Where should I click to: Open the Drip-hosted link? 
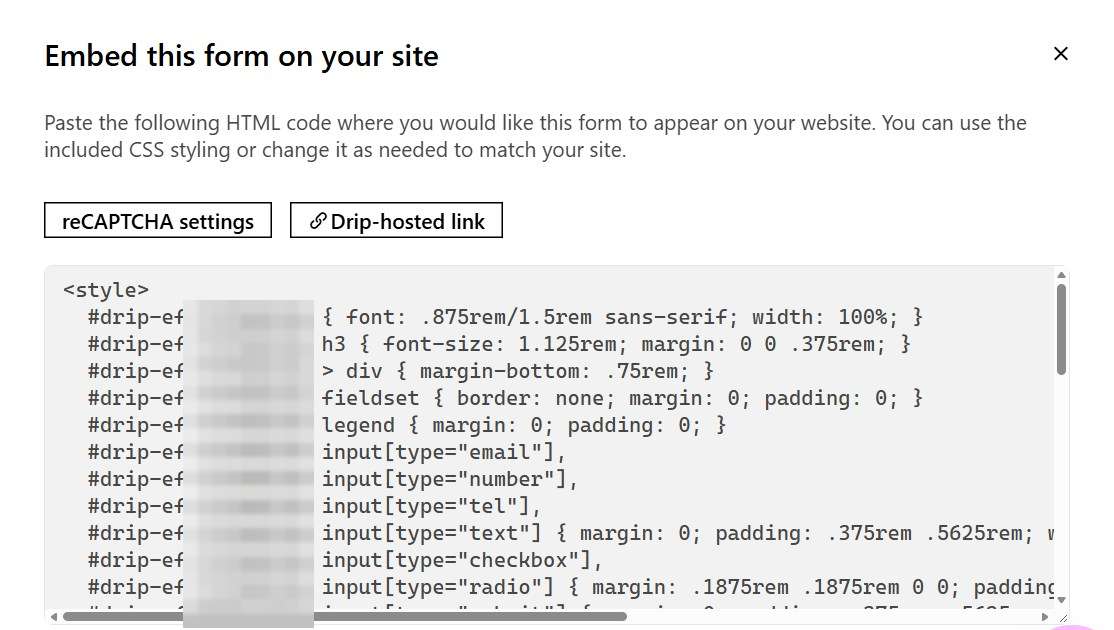396,221
